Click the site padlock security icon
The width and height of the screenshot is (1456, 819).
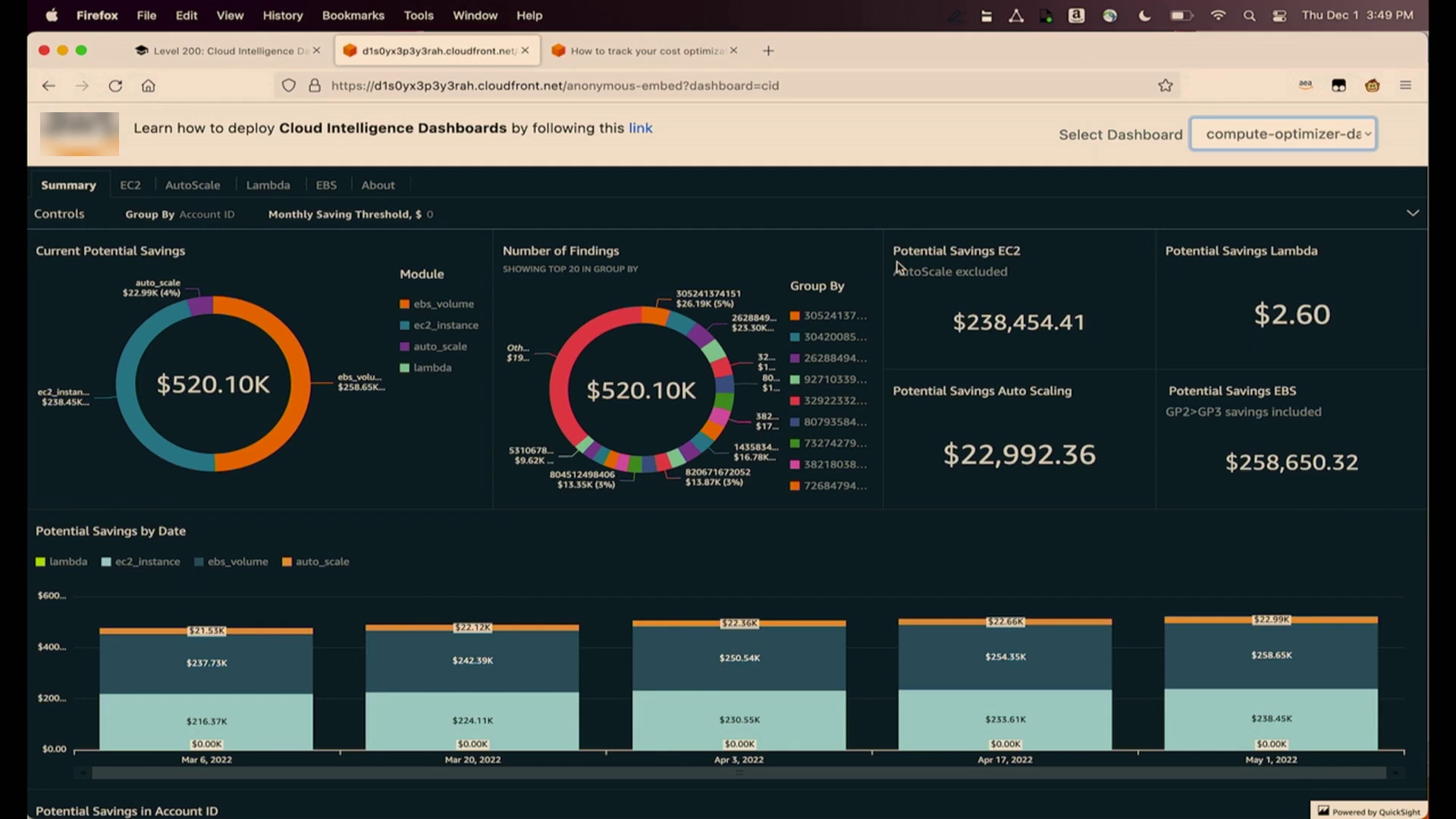314,86
